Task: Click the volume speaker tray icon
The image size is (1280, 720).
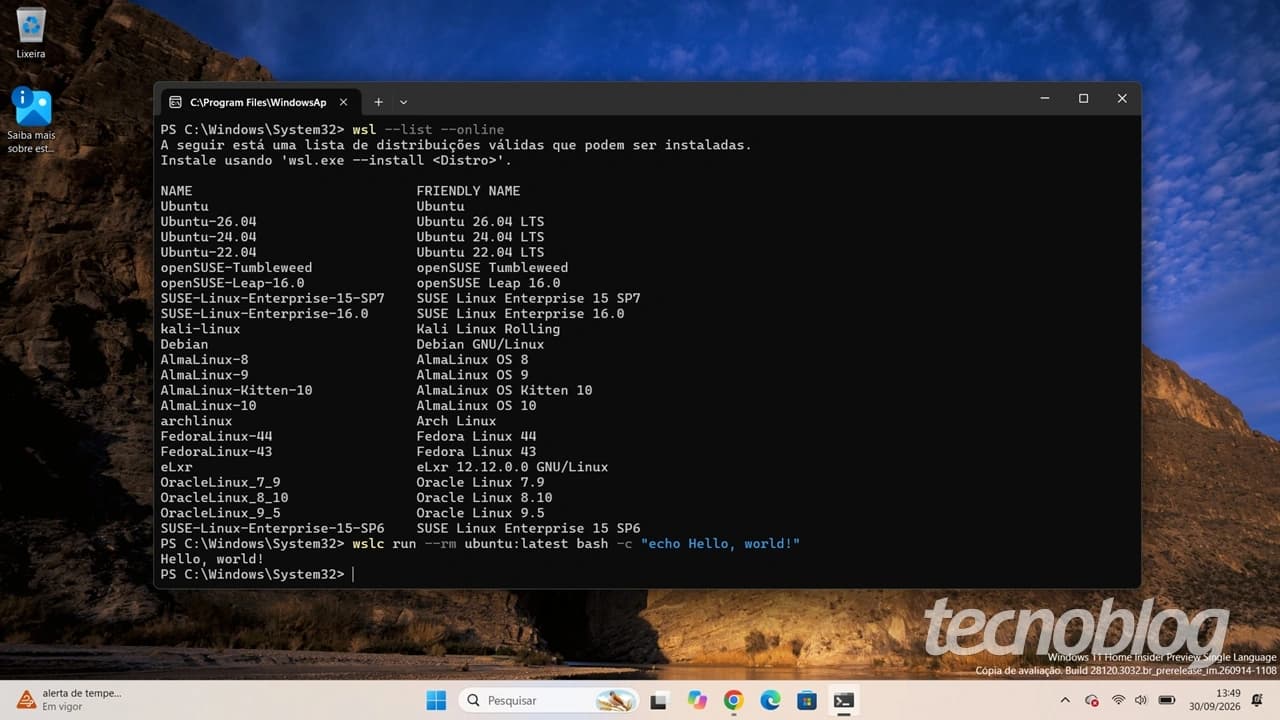Action: 1142,700
